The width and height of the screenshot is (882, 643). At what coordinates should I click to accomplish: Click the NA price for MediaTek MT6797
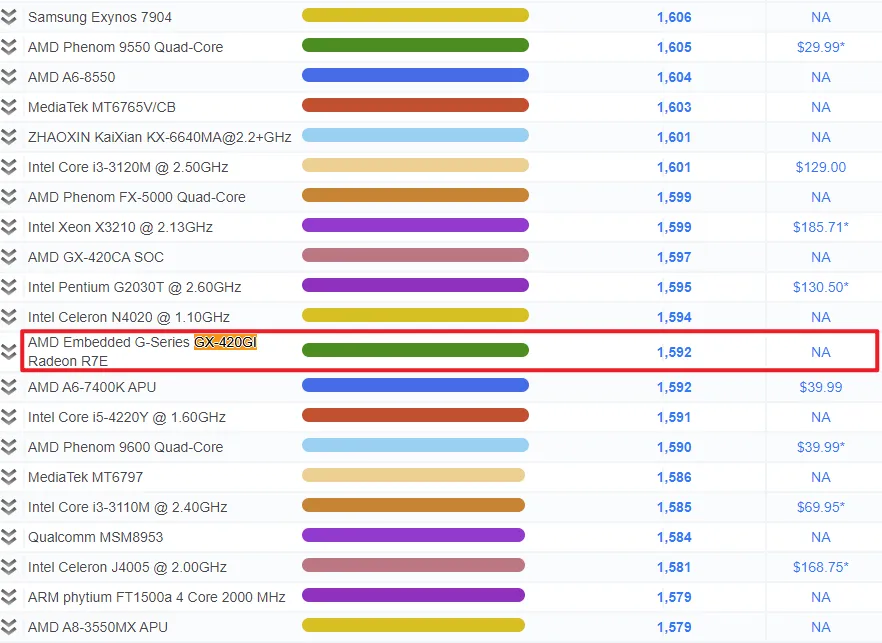[x=820, y=477]
